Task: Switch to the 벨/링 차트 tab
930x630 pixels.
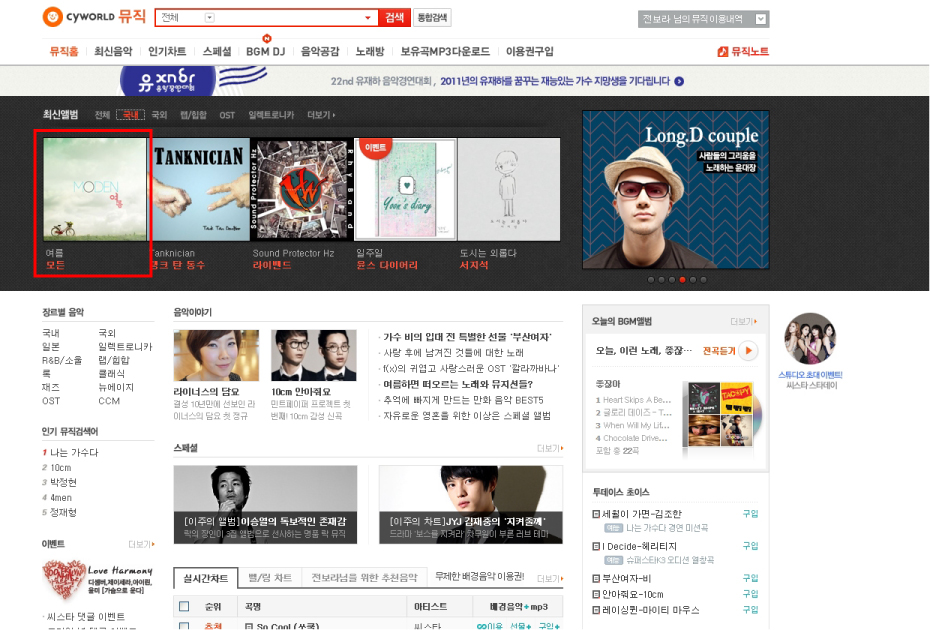Action: 270,578
